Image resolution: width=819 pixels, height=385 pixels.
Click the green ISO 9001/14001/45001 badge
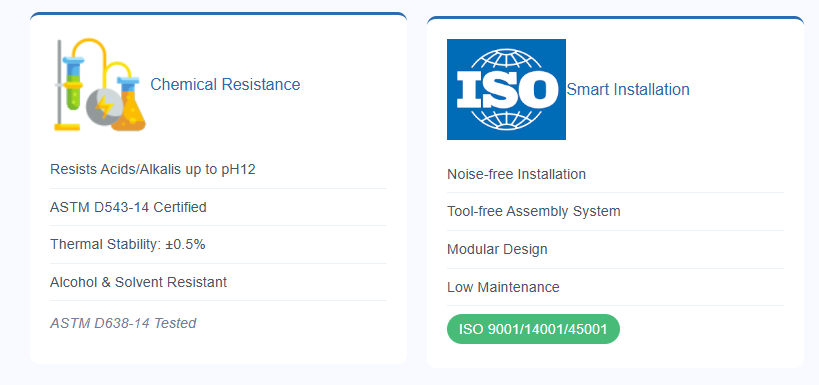(x=533, y=329)
